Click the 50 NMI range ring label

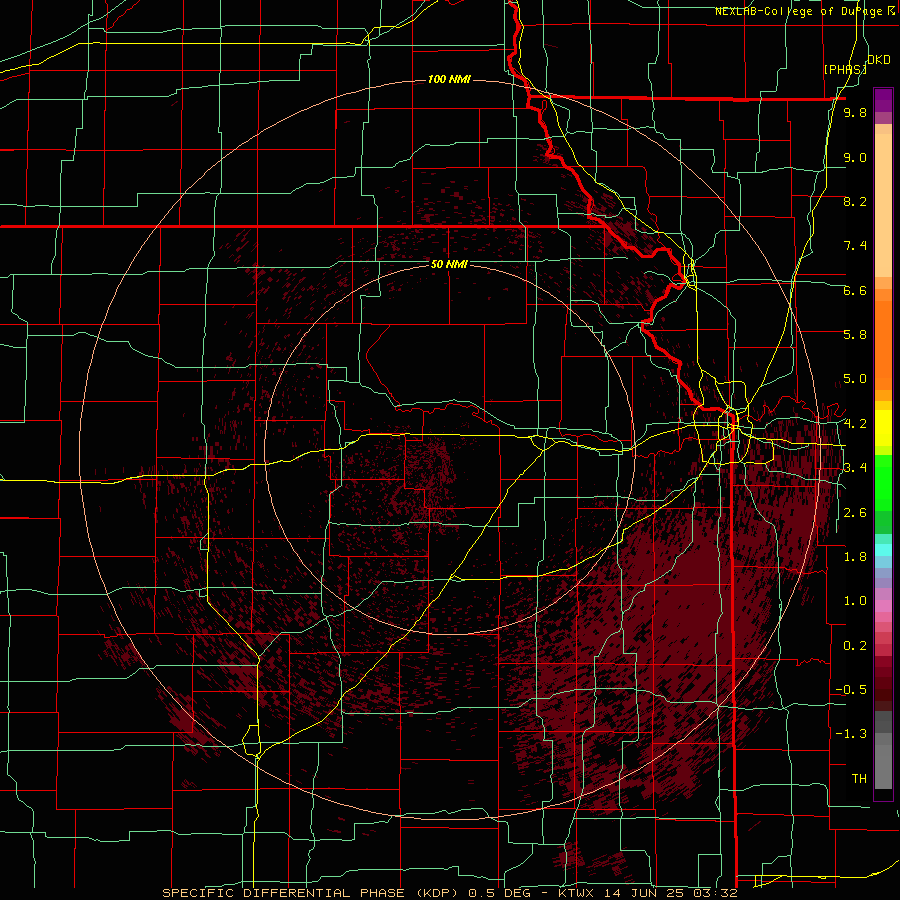point(449,264)
